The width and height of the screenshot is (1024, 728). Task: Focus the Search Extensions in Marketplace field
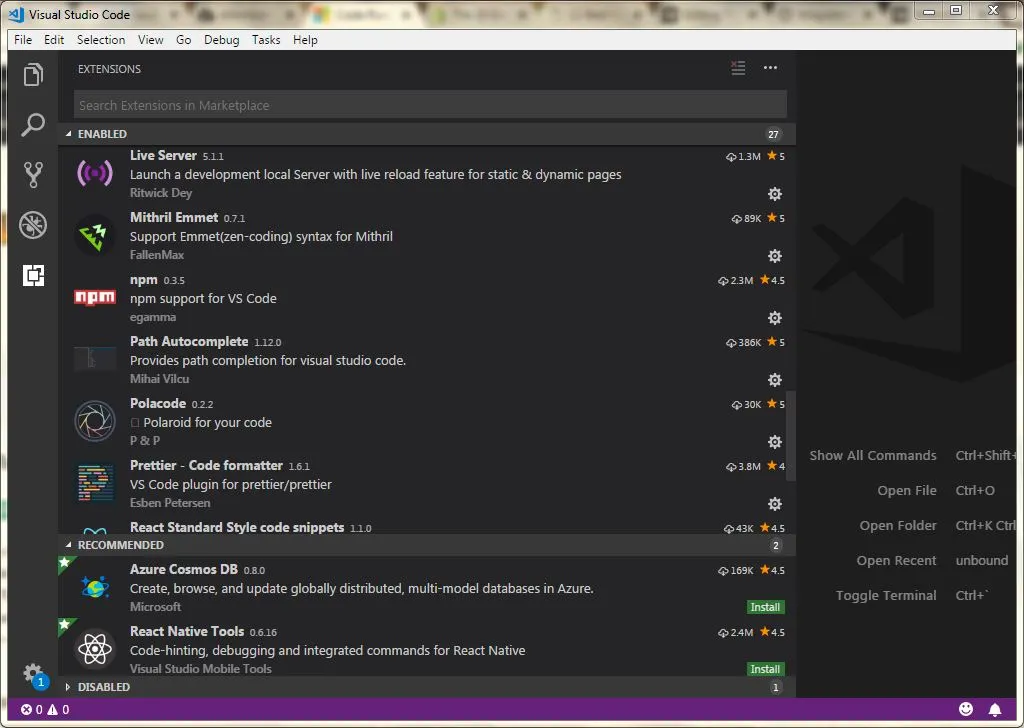pyautogui.click(x=430, y=105)
